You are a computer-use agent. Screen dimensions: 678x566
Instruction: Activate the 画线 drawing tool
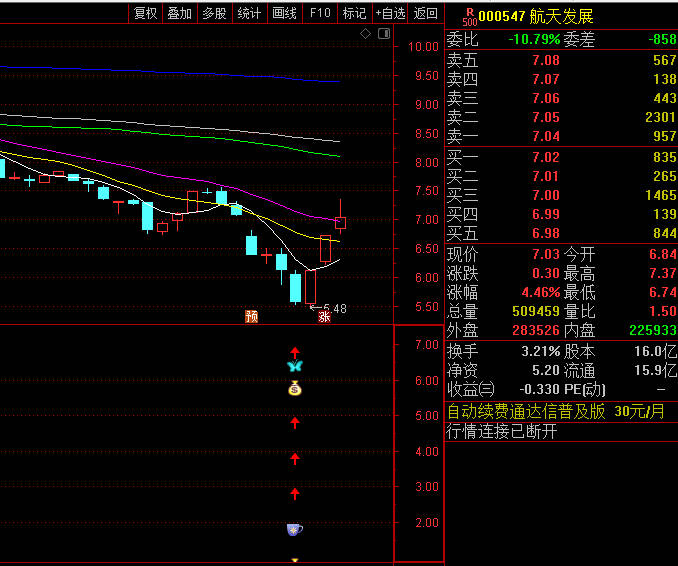[285, 13]
